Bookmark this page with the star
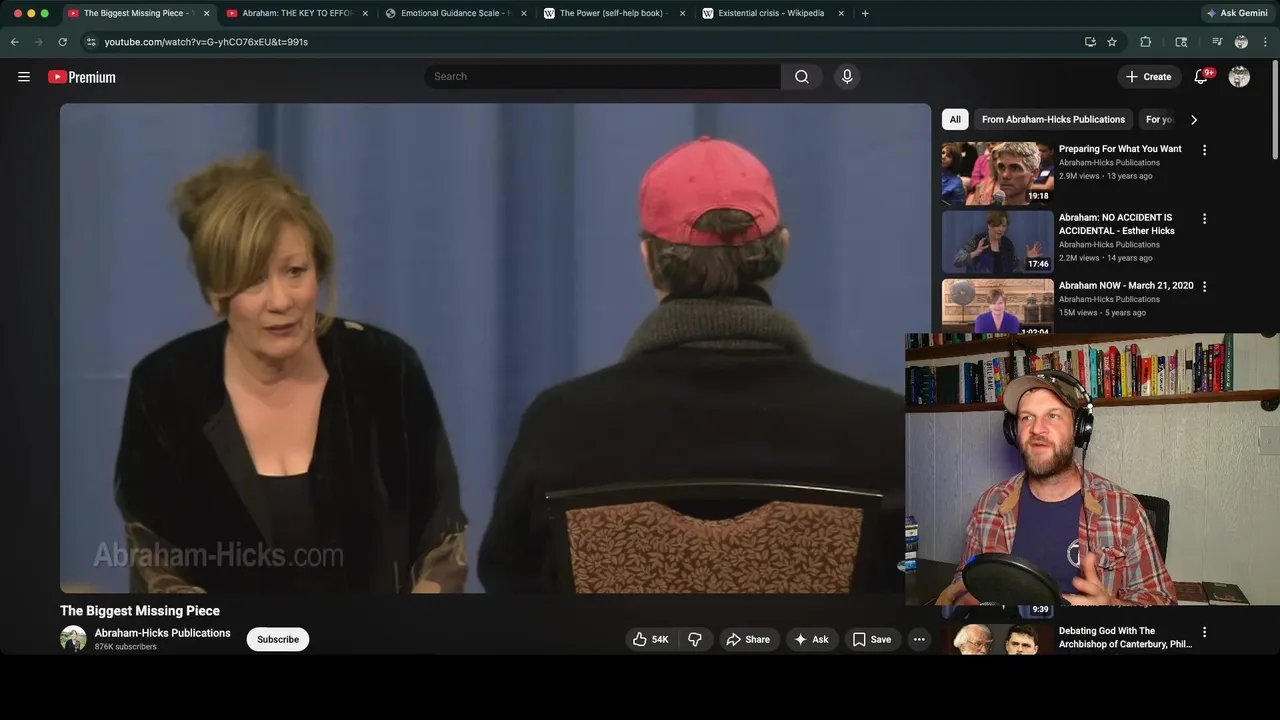This screenshot has width=1280, height=720. [x=1112, y=42]
